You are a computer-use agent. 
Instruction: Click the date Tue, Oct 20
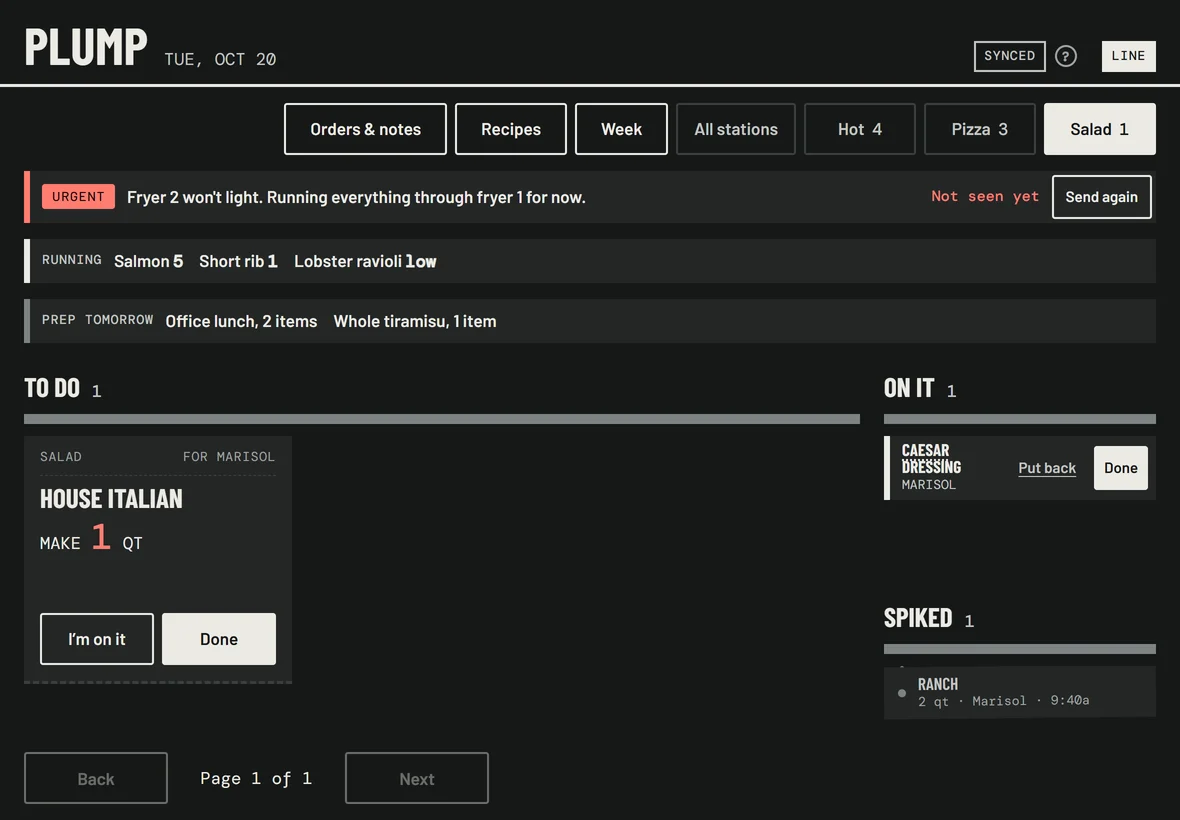220,59
